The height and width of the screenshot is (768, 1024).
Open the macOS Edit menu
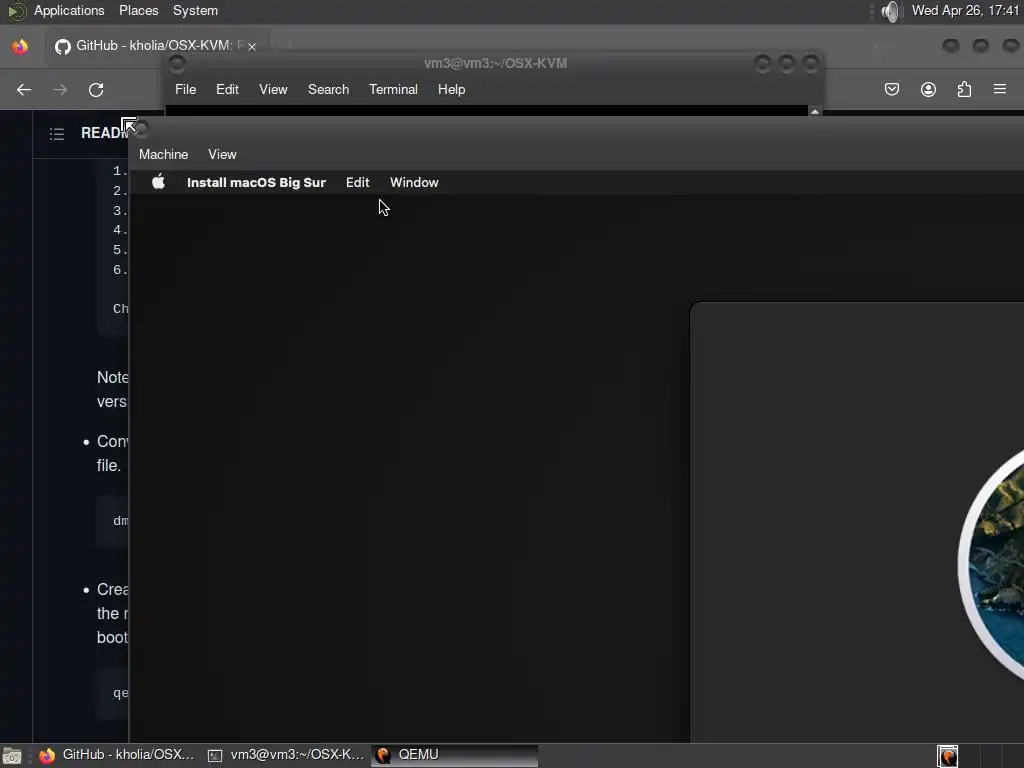point(357,183)
